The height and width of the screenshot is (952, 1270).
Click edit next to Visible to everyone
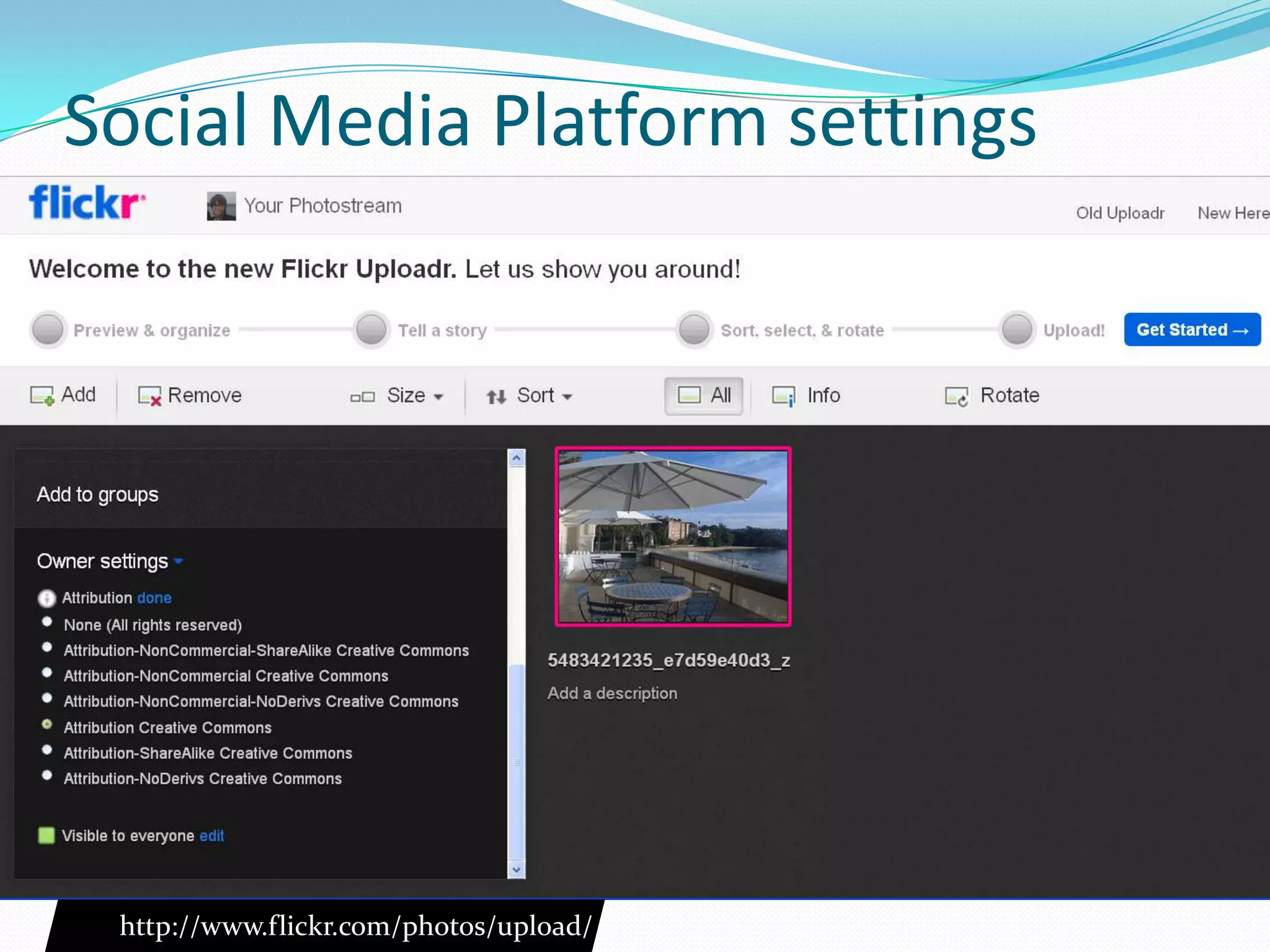(x=211, y=836)
